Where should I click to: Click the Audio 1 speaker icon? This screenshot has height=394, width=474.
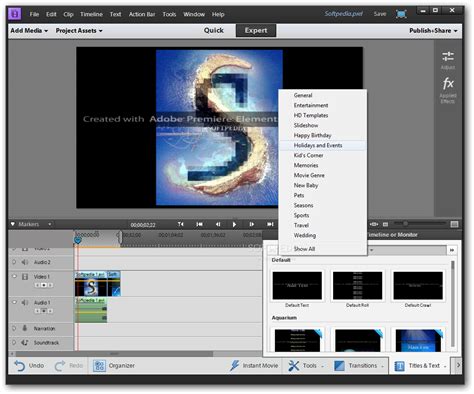[25, 302]
